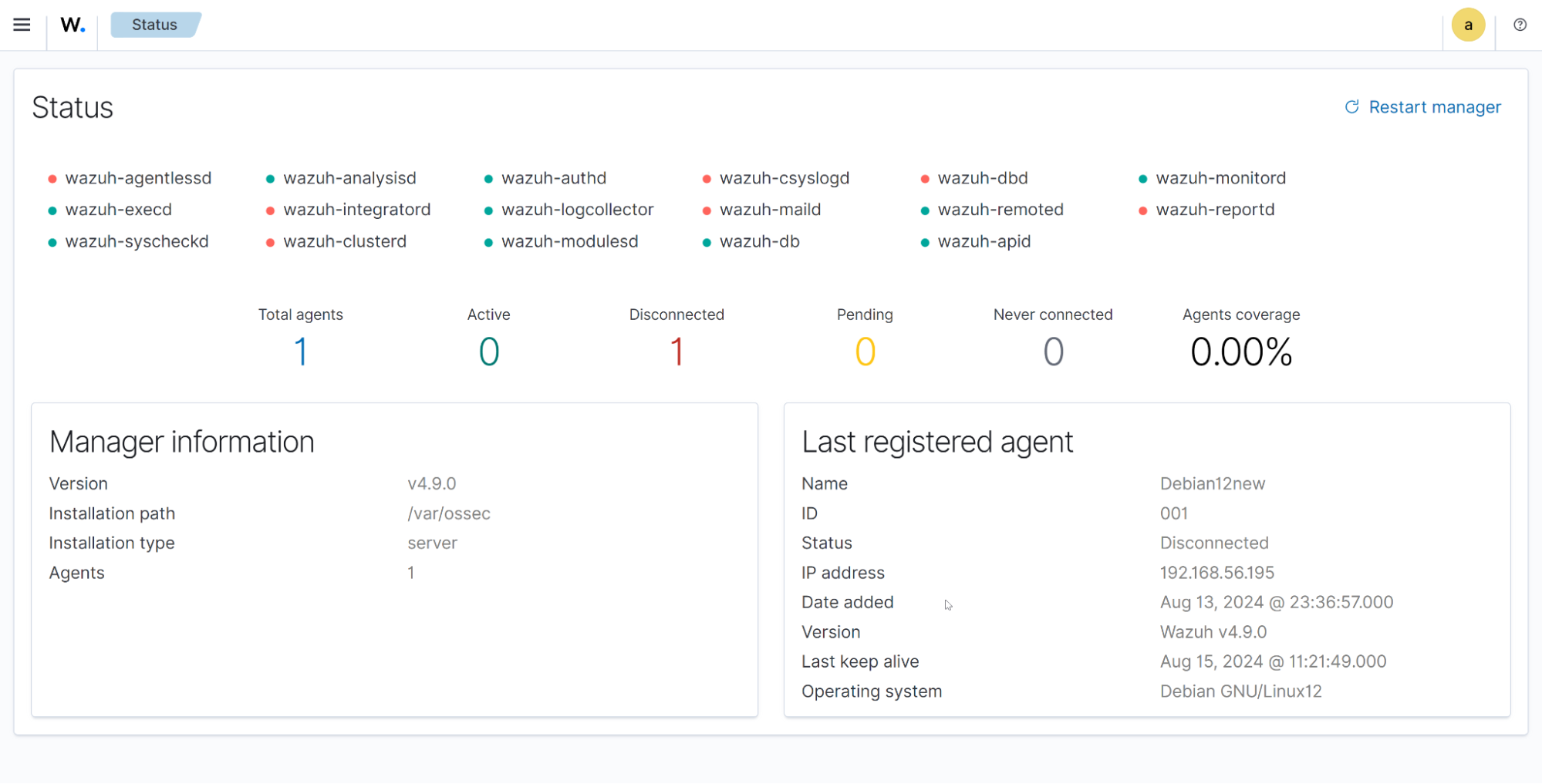Click the Restart manager link
Viewport: 1542px width, 784px height.
click(1434, 107)
